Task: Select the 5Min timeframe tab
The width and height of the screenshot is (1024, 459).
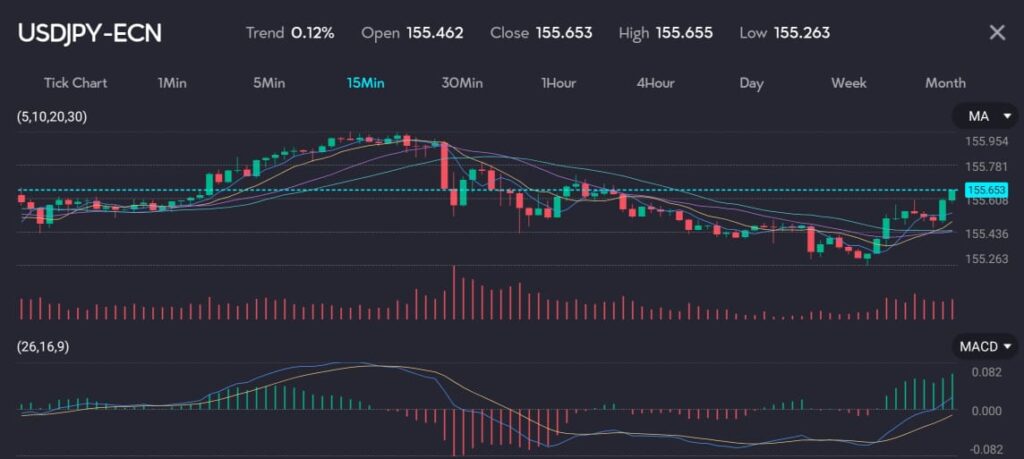Action: coord(269,83)
